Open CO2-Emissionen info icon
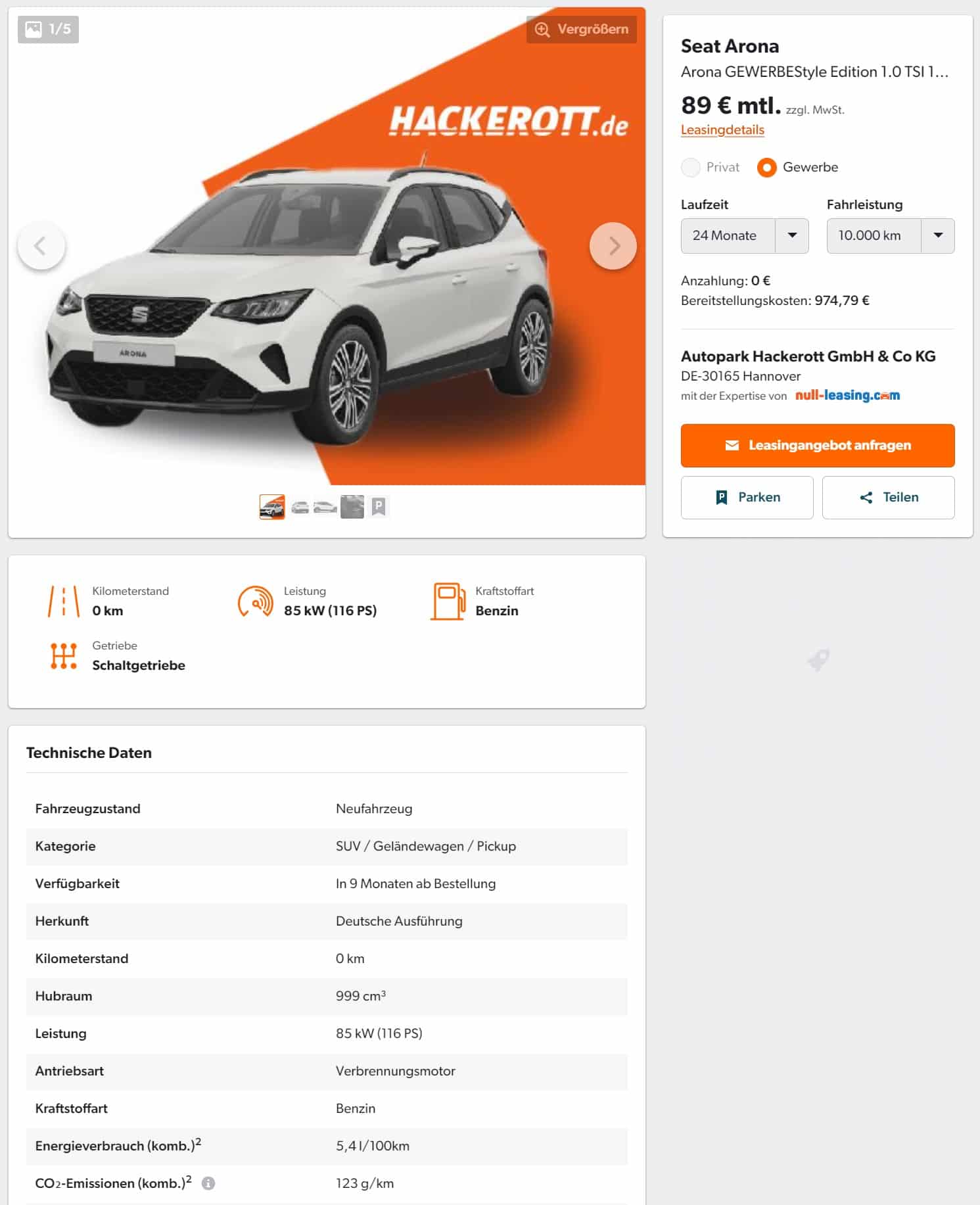980x1205 pixels. point(208,1183)
